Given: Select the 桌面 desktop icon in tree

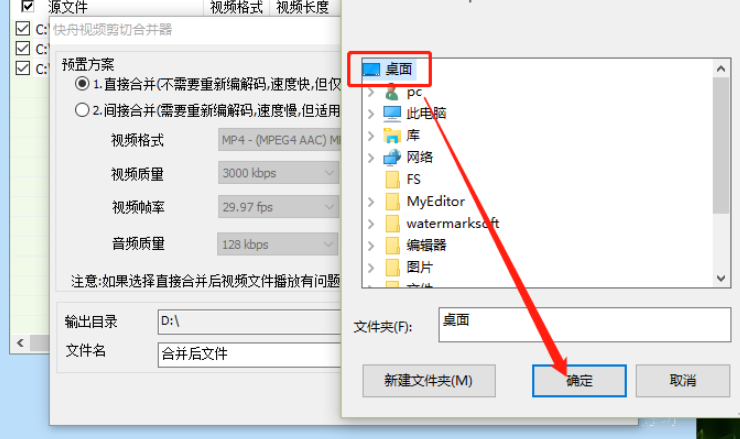Looking at the screenshot, I should pyautogui.click(x=371, y=69).
